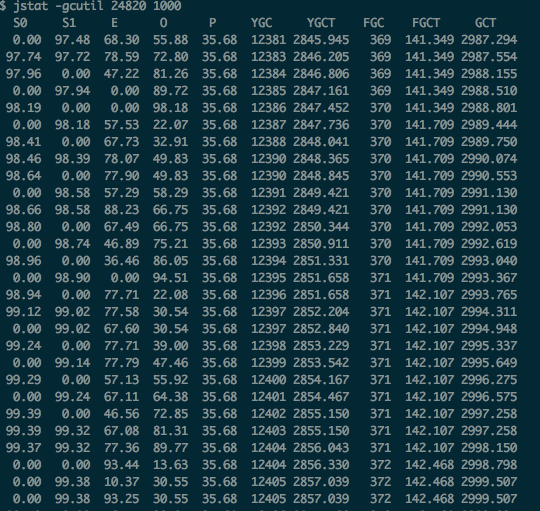This screenshot has height=511, width=540.
Task: Click the GCT column header
Action: click(x=486, y=23)
